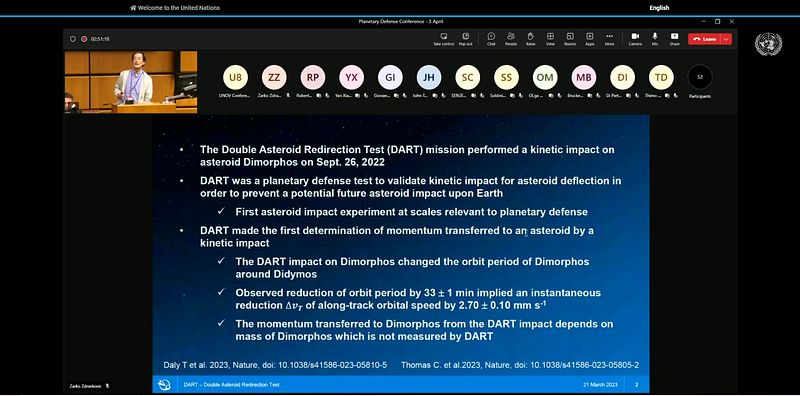Screen dimensions: 800x396
Task: Click the OM participant avatar
Action: pos(545,78)
